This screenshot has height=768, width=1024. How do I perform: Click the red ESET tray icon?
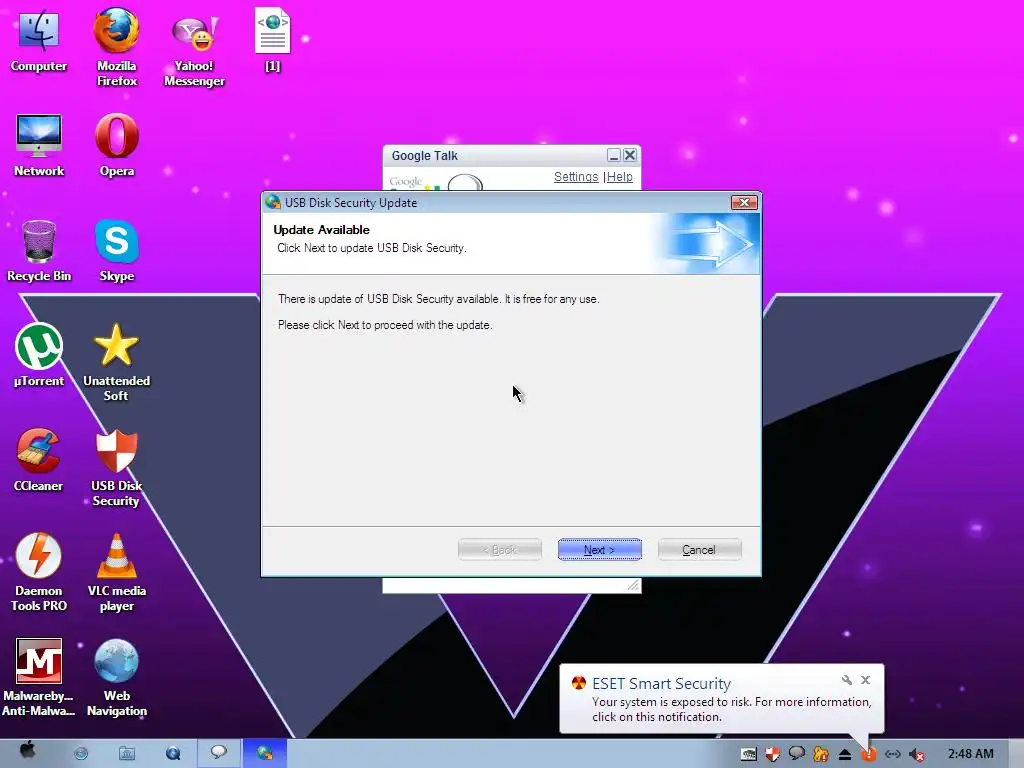point(869,754)
